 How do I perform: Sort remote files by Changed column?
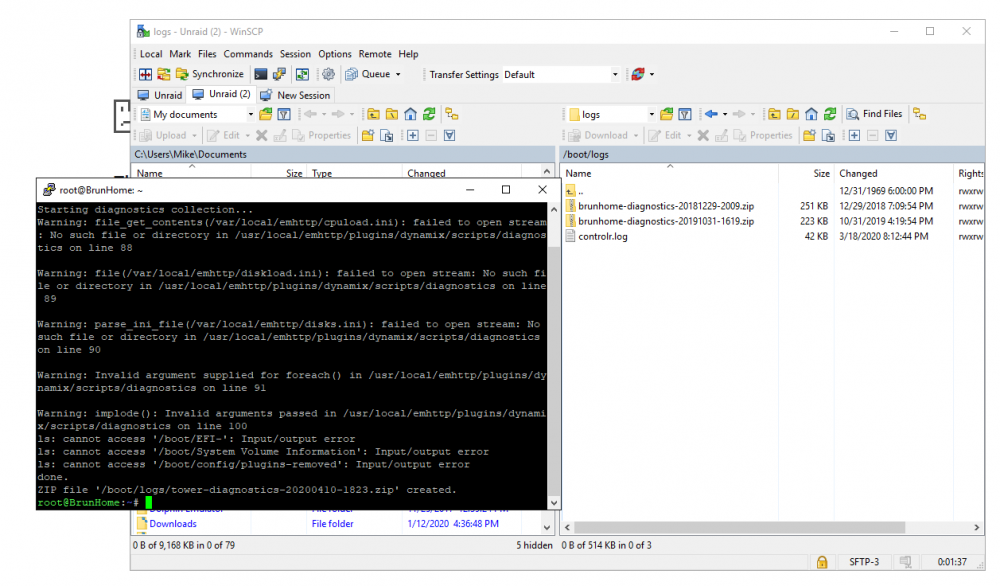pos(893,173)
